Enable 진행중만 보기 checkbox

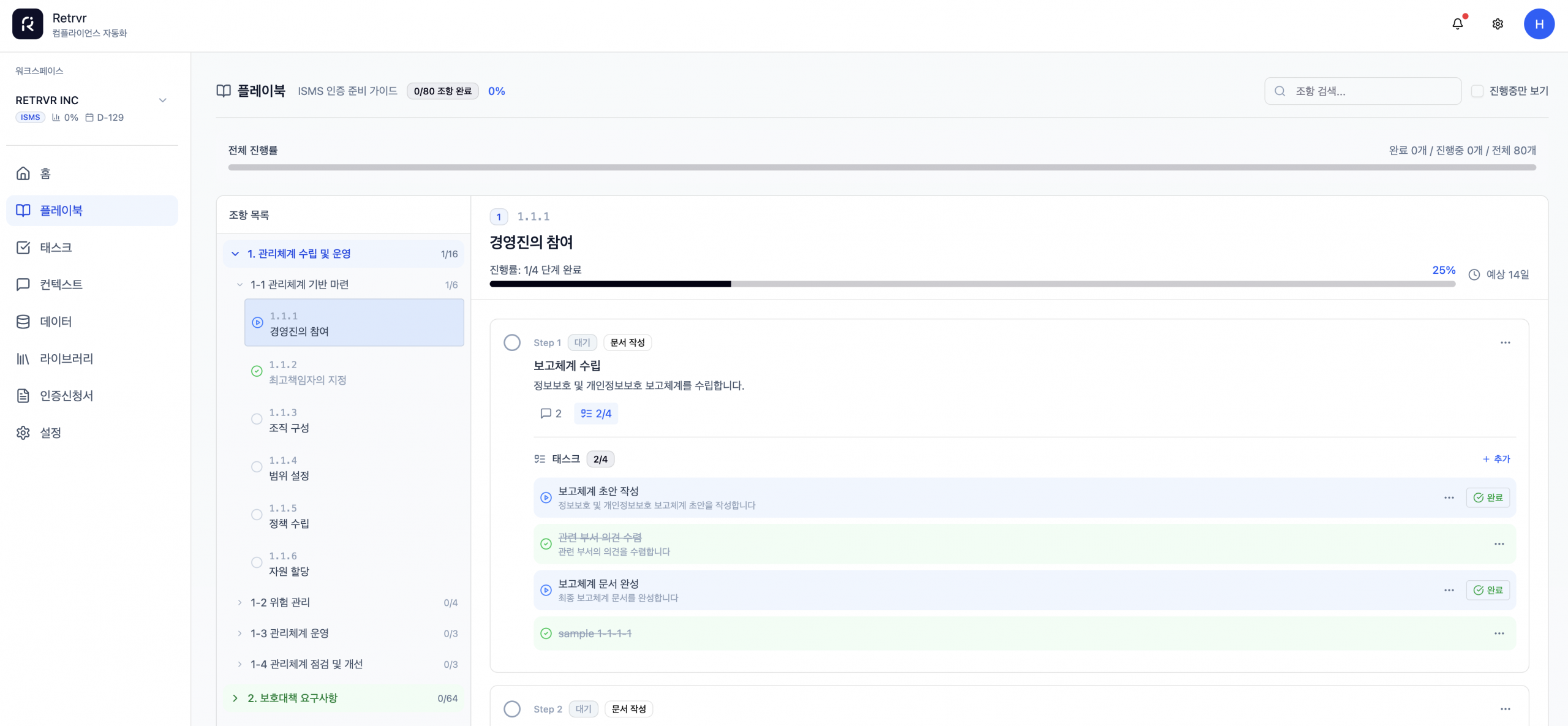coord(1477,91)
